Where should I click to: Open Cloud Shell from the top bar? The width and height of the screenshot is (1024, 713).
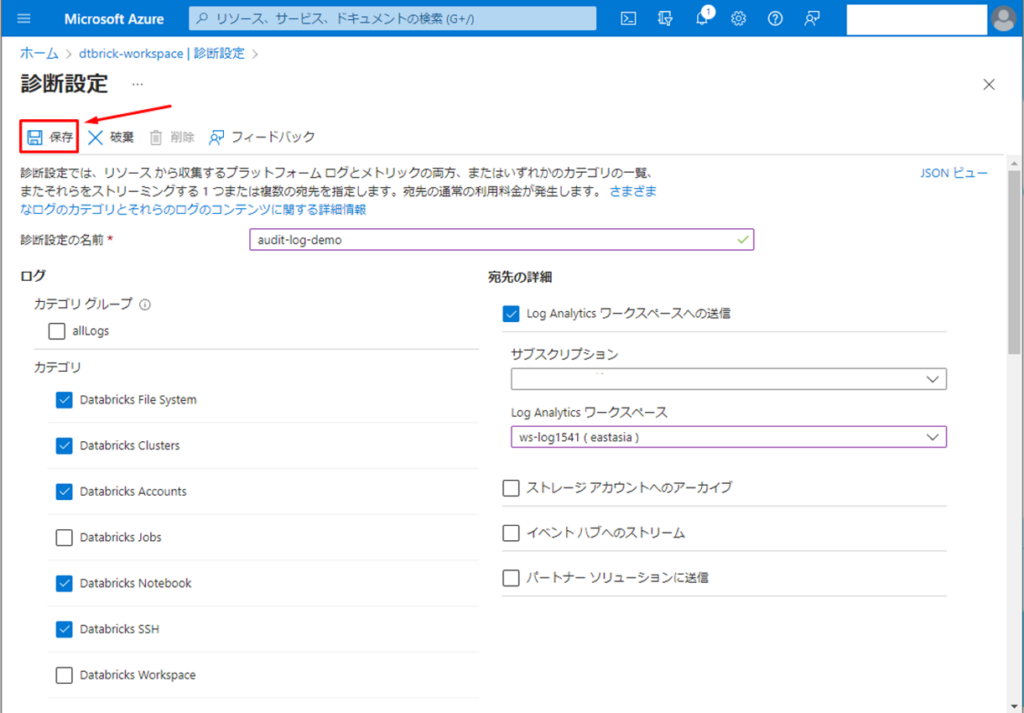pos(629,19)
